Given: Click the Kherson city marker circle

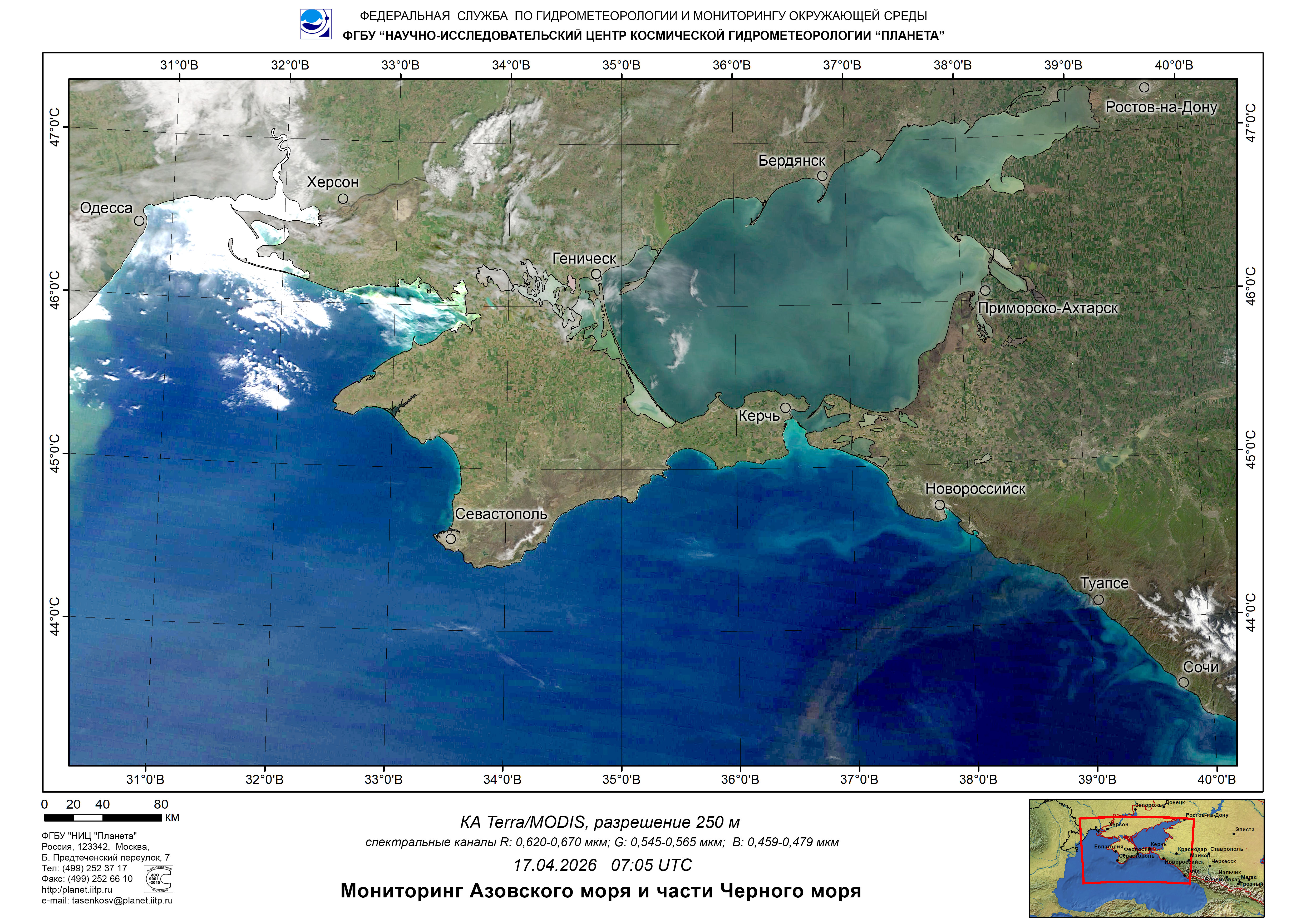Looking at the screenshot, I should (x=343, y=199).
